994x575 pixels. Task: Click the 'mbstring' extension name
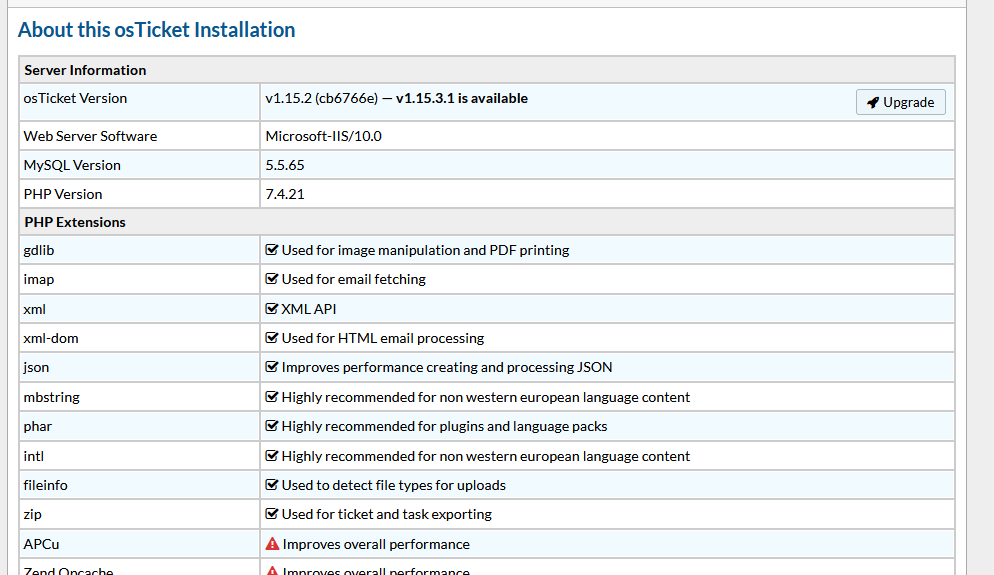click(x=51, y=397)
